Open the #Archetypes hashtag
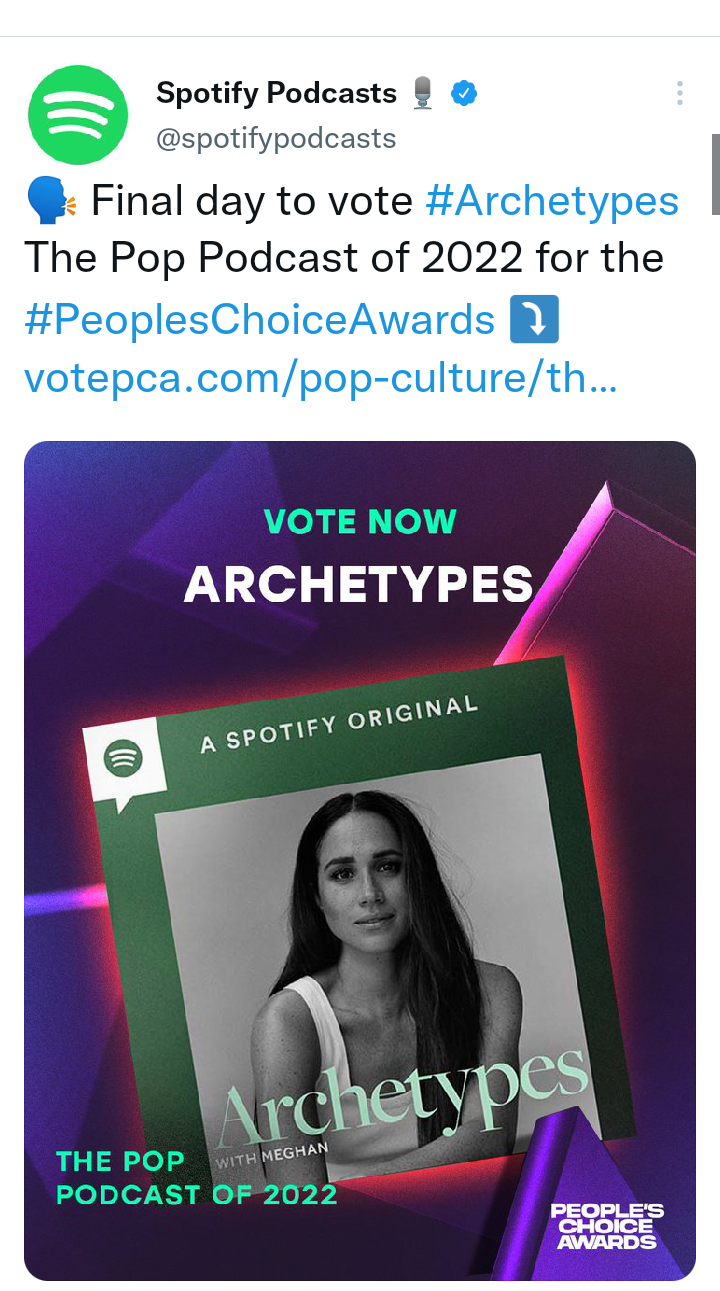The width and height of the screenshot is (720, 1291). pos(552,202)
